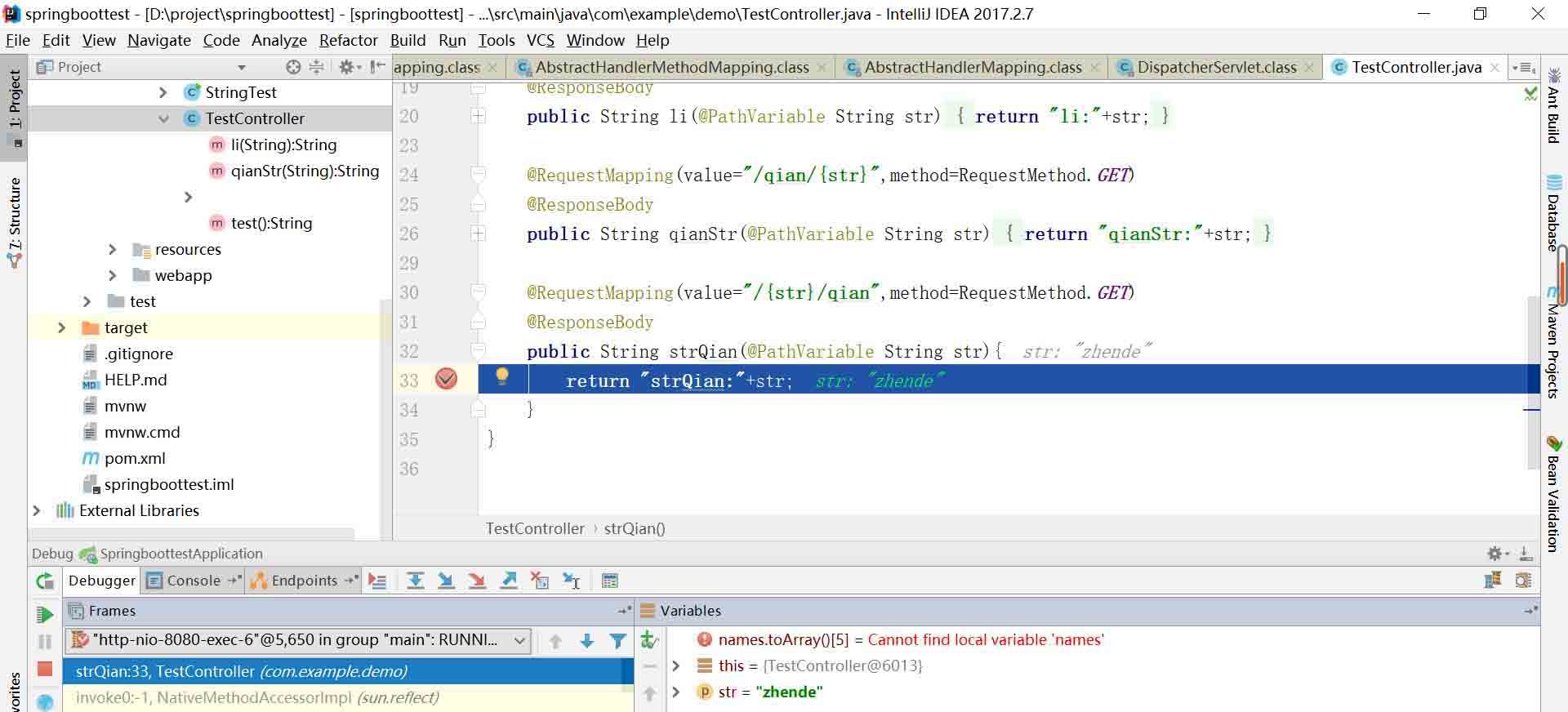Screen dimensions: 1568x712
Task: Switch to Endpoints tab
Action: point(305,581)
